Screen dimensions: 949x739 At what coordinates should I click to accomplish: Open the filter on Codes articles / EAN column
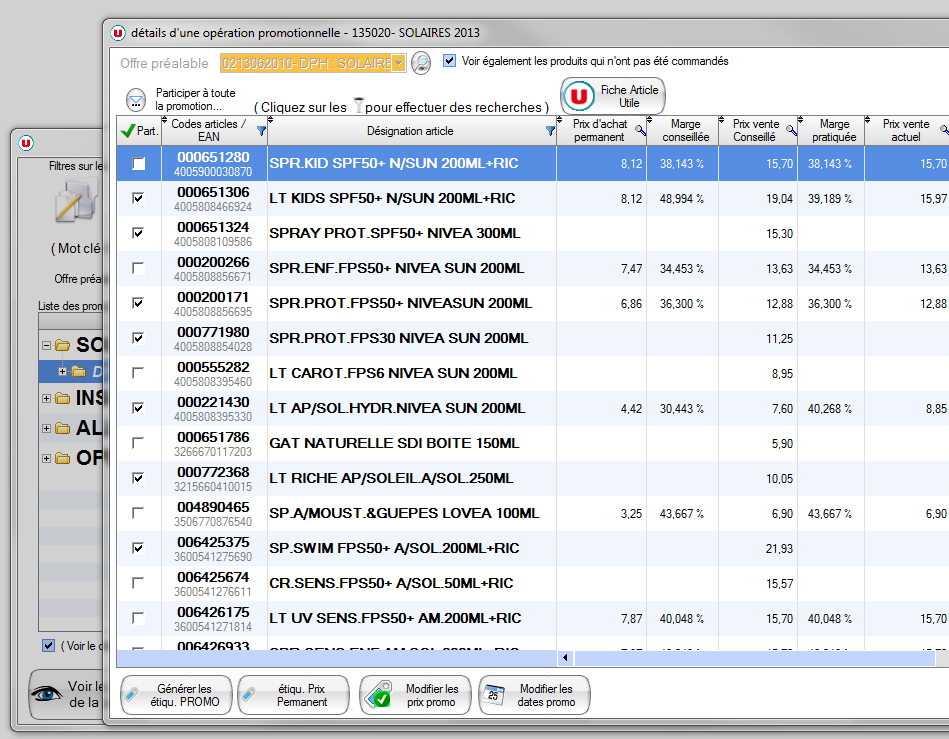click(x=261, y=131)
